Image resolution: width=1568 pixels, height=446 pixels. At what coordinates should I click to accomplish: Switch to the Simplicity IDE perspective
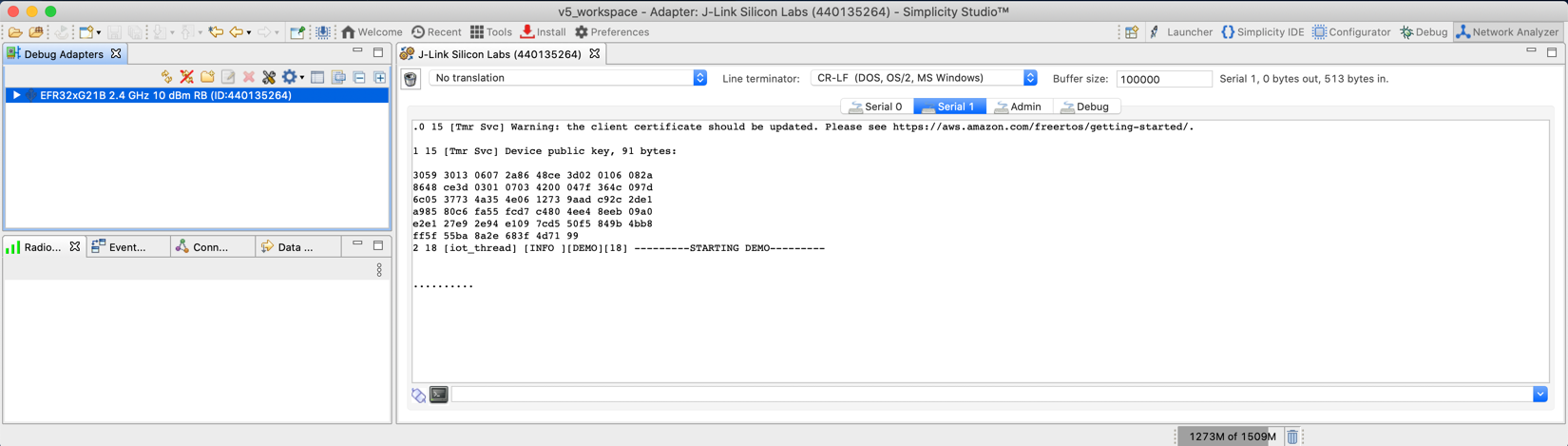click(x=1262, y=32)
